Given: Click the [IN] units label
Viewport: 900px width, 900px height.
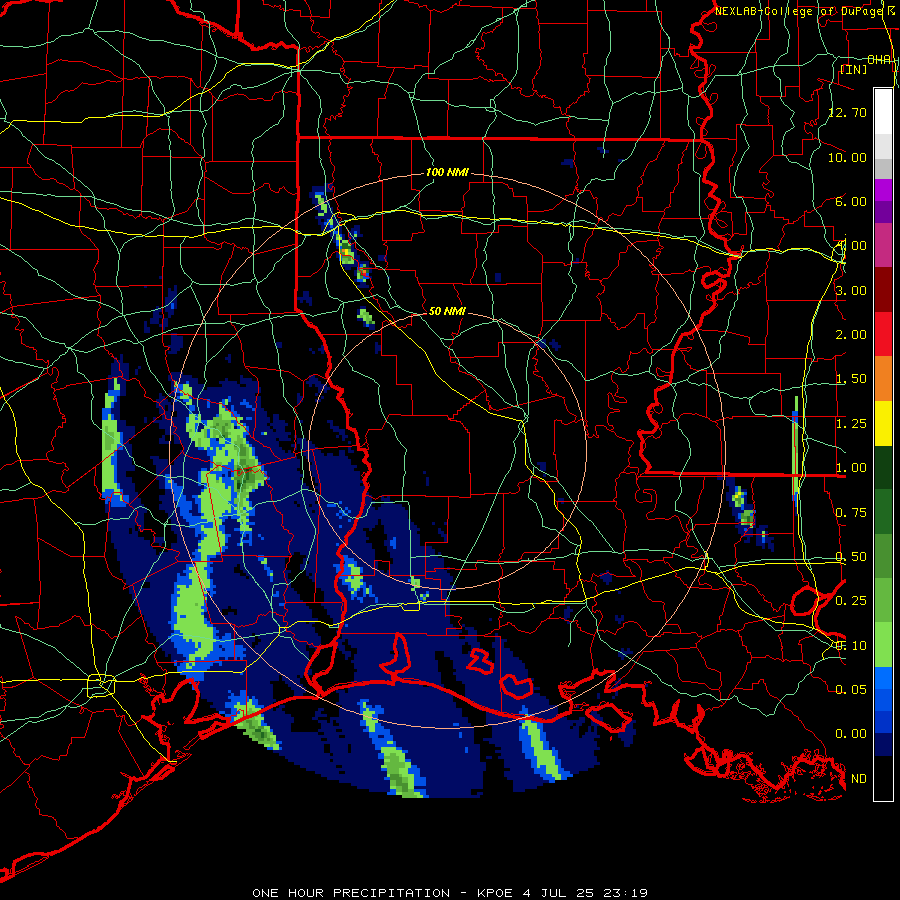Looking at the screenshot, I should (x=854, y=69).
